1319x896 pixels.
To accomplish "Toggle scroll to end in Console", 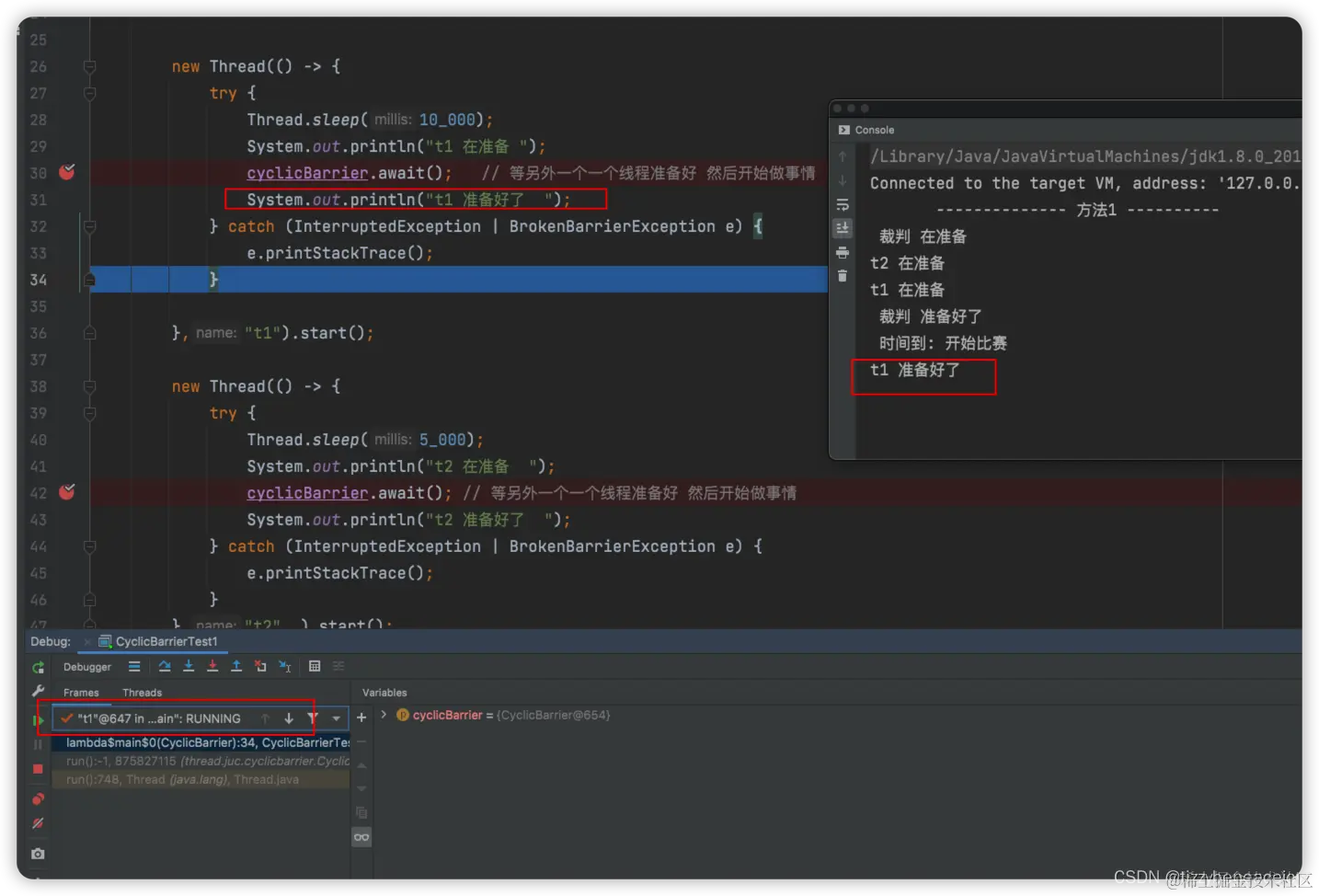I will (842, 228).
